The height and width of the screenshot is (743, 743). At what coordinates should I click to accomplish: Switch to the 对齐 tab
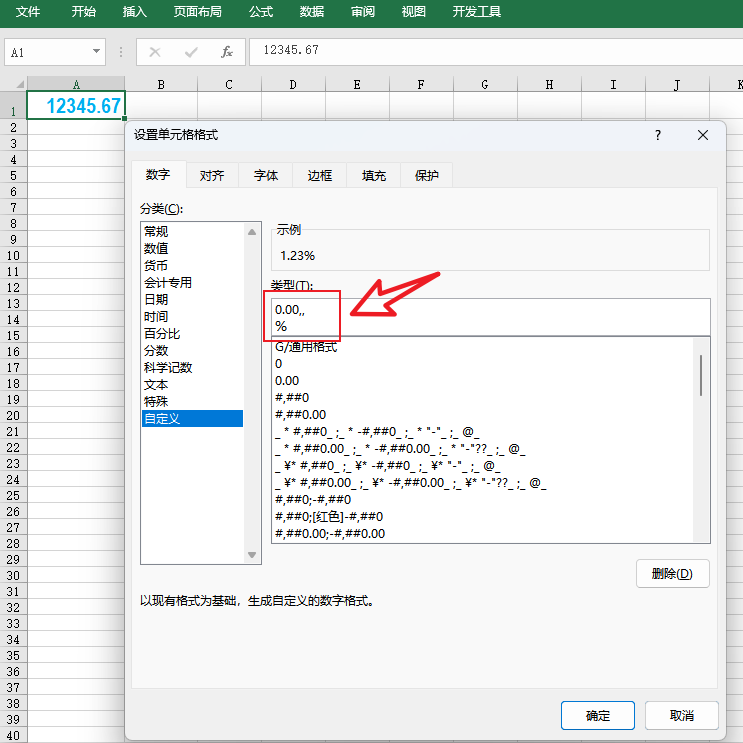[x=212, y=175]
